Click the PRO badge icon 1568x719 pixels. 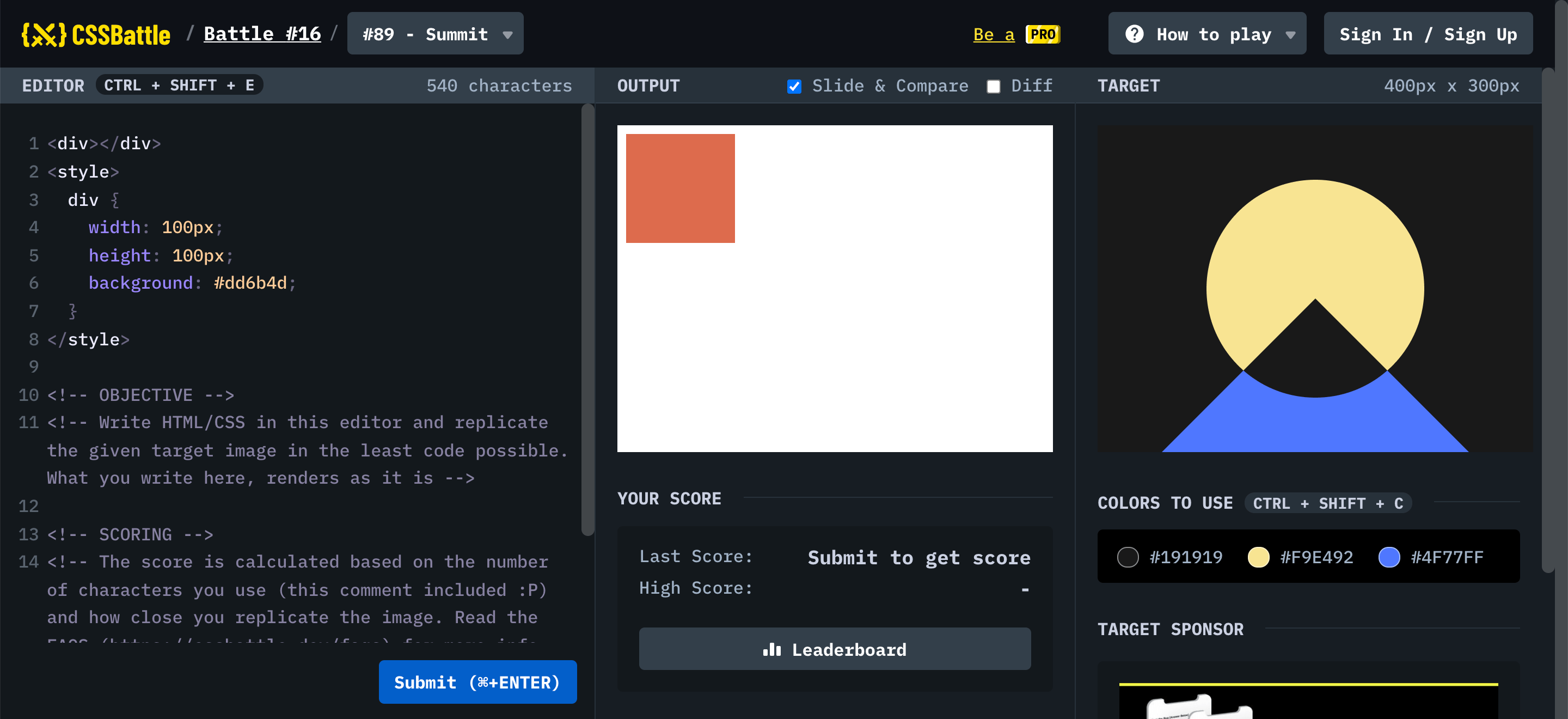[1043, 33]
